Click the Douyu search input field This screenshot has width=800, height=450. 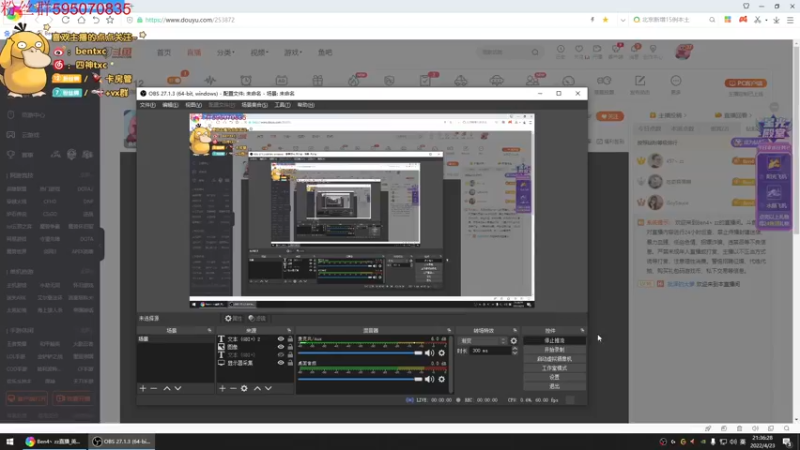(x=504, y=52)
